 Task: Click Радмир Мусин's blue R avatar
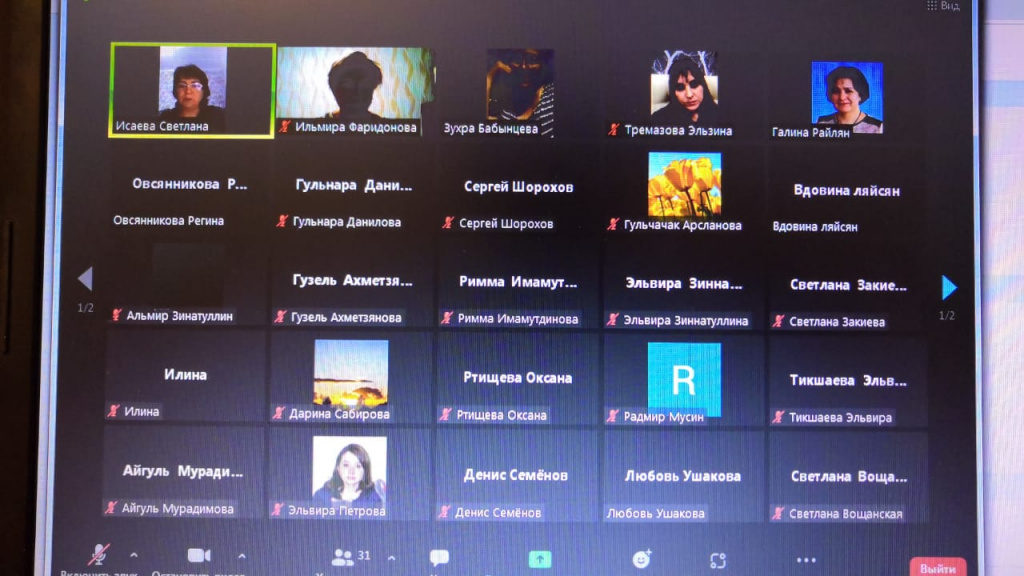tap(684, 380)
